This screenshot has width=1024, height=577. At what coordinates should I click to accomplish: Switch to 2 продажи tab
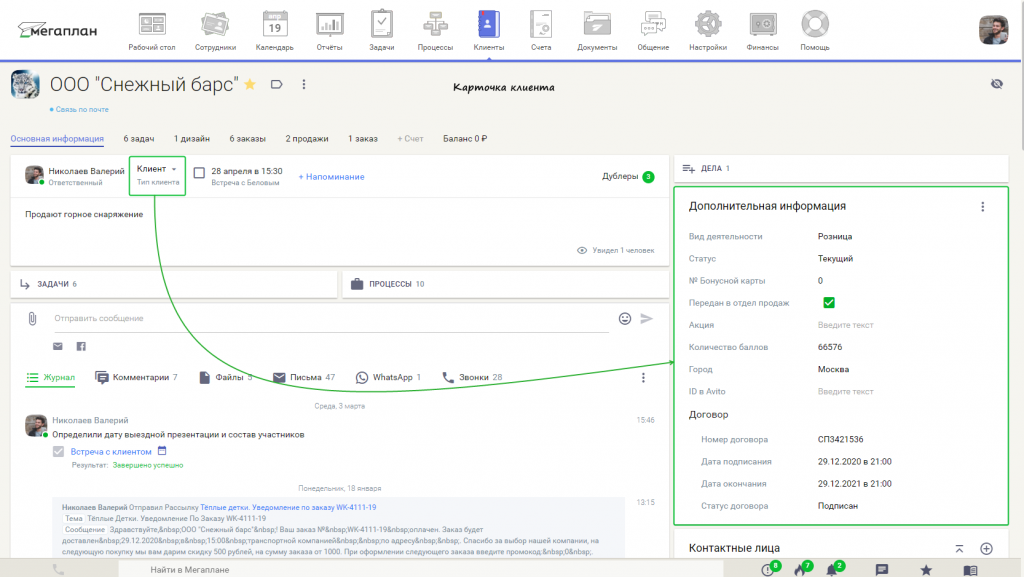[306, 138]
